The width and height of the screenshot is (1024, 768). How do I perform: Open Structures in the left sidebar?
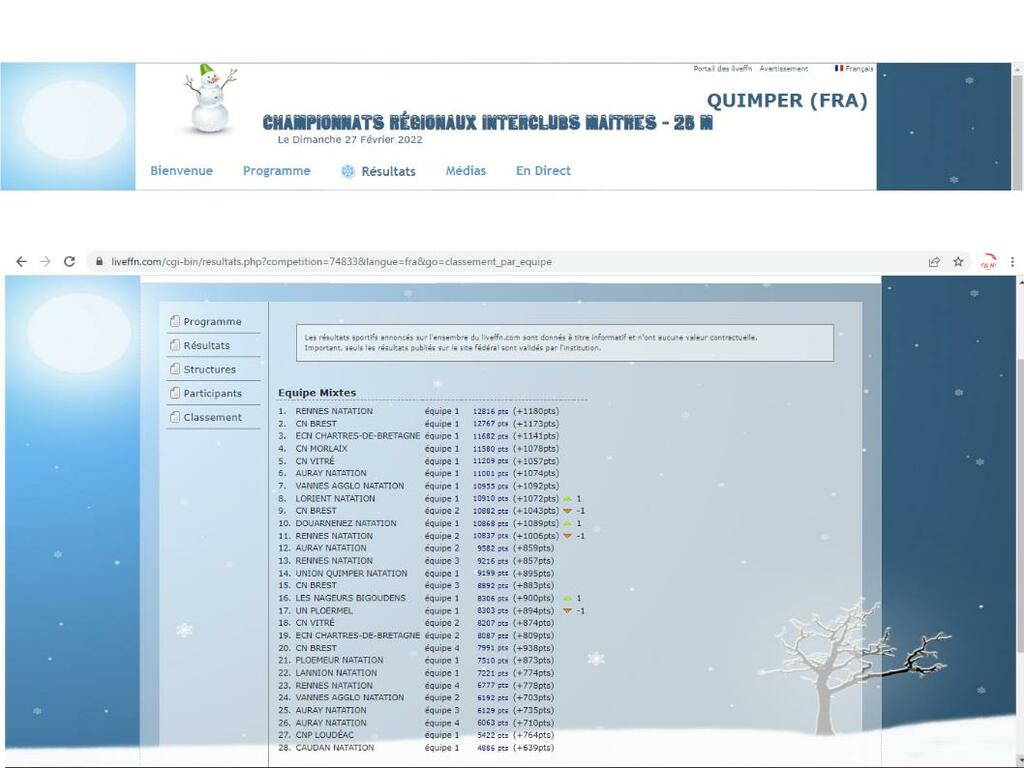[x=209, y=370]
